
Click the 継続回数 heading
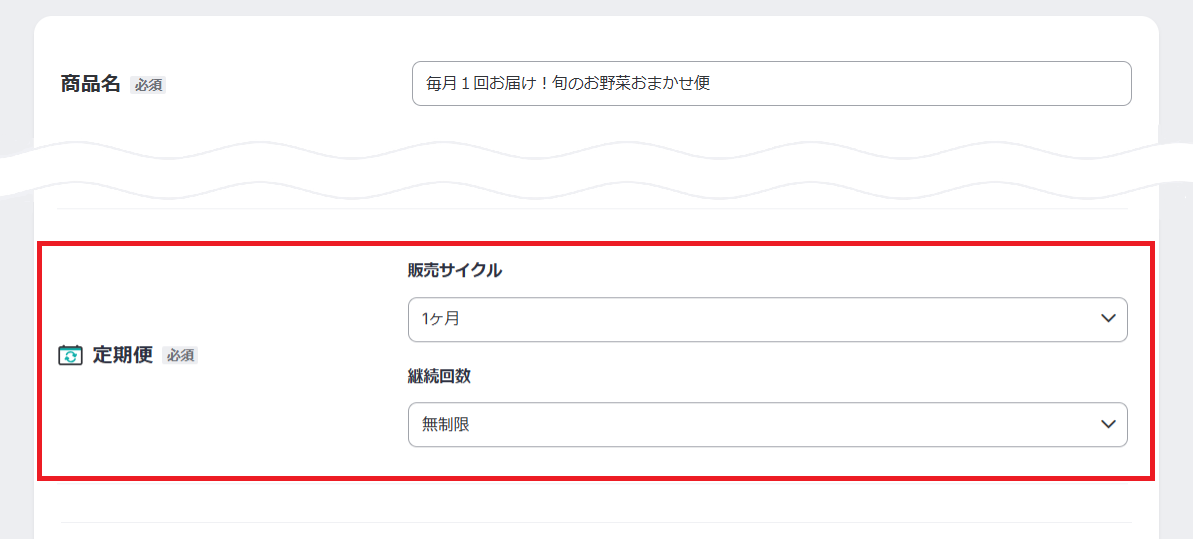pyautogui.click(x=439, y=377)
